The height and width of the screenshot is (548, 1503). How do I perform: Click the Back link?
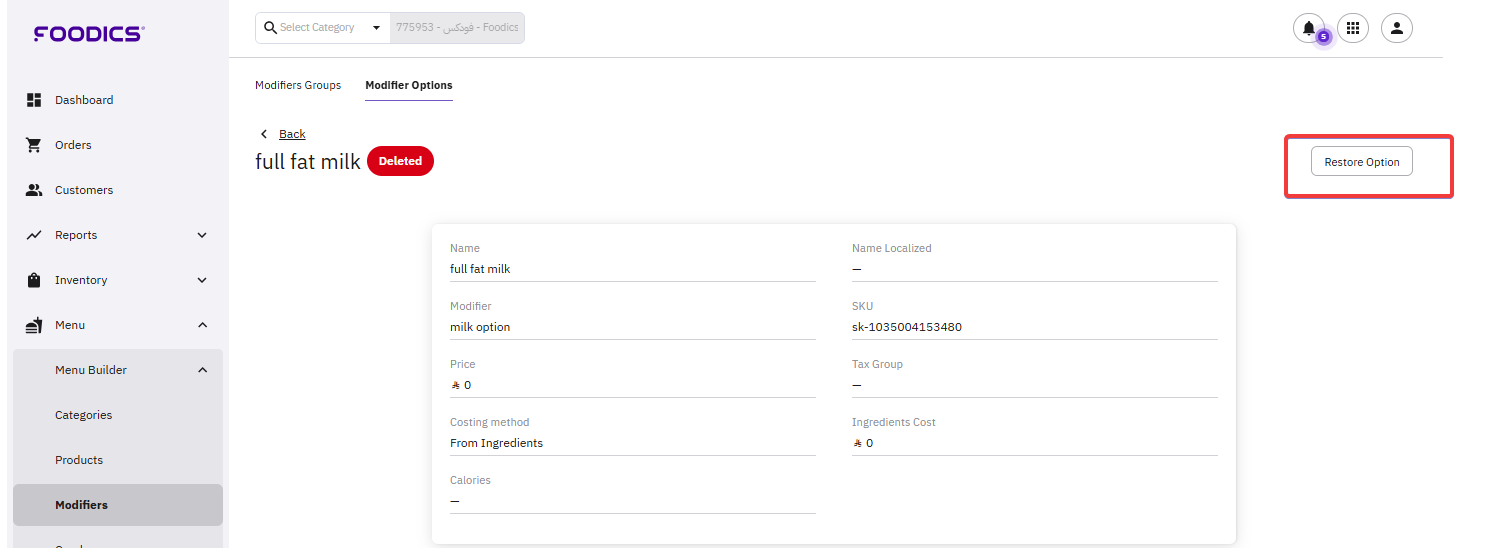click(x=292, y=134)
